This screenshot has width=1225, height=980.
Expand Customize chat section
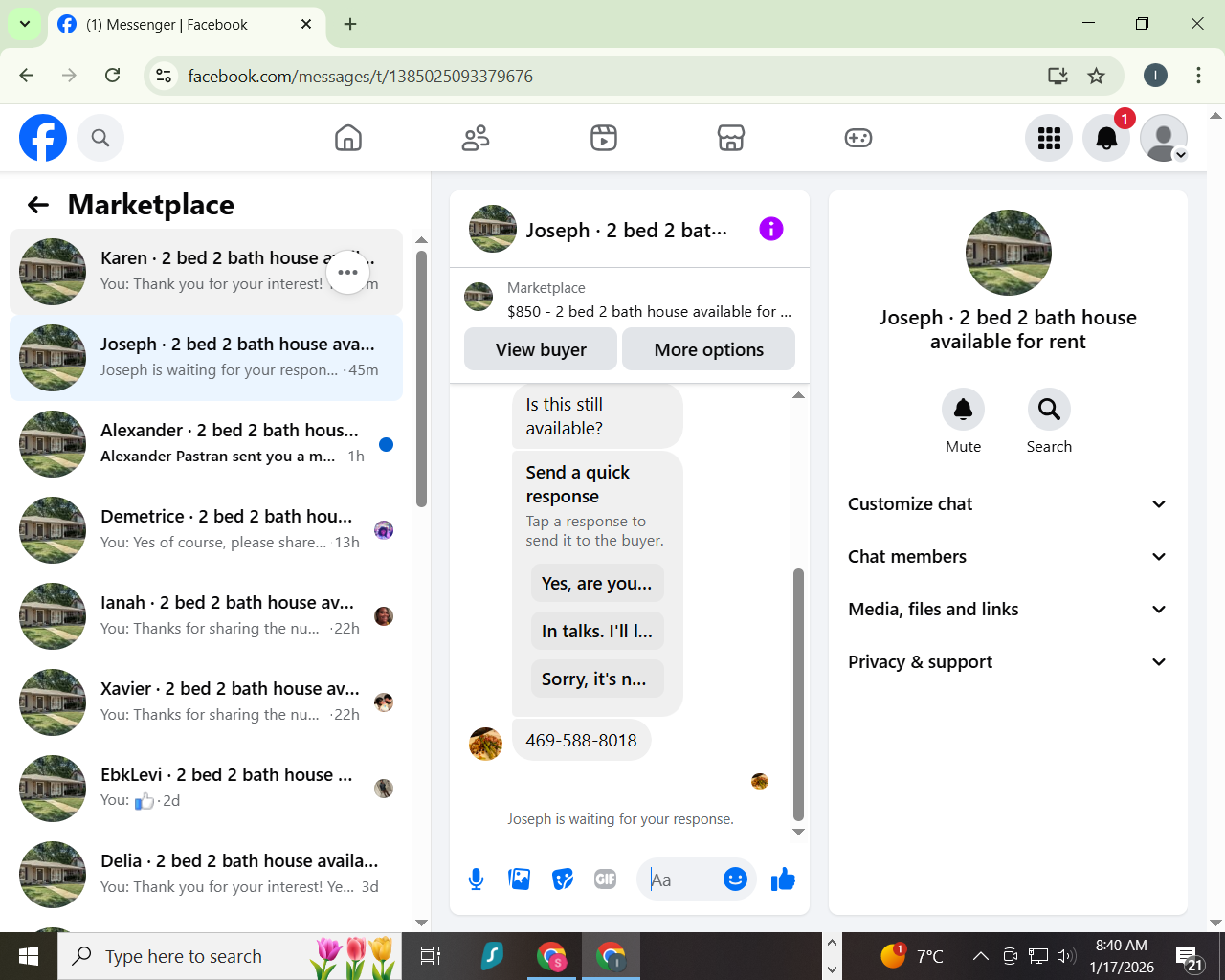pyautogui.click(x=1008, y=504)
